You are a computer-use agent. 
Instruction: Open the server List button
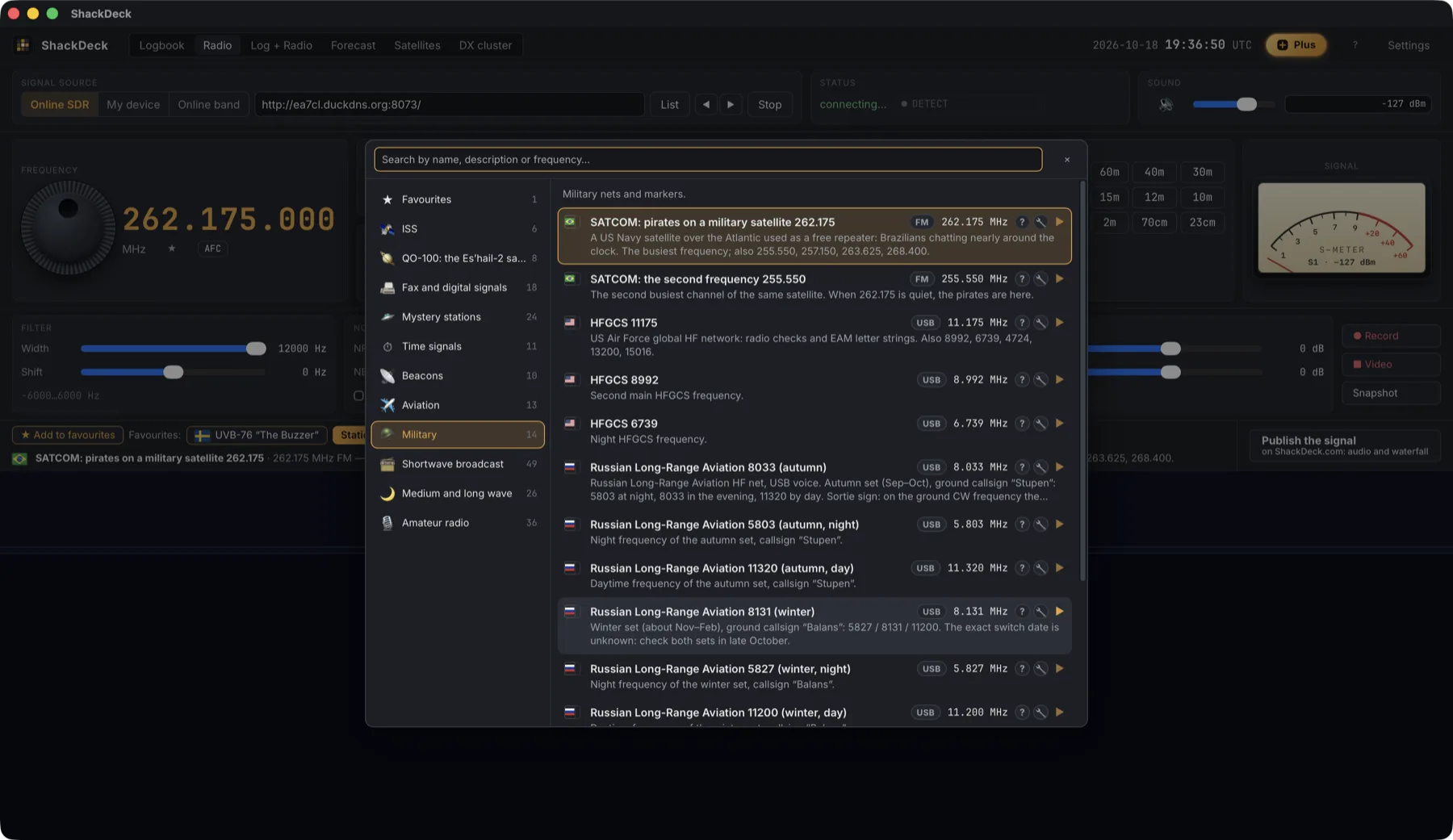[x=669, y=104]
